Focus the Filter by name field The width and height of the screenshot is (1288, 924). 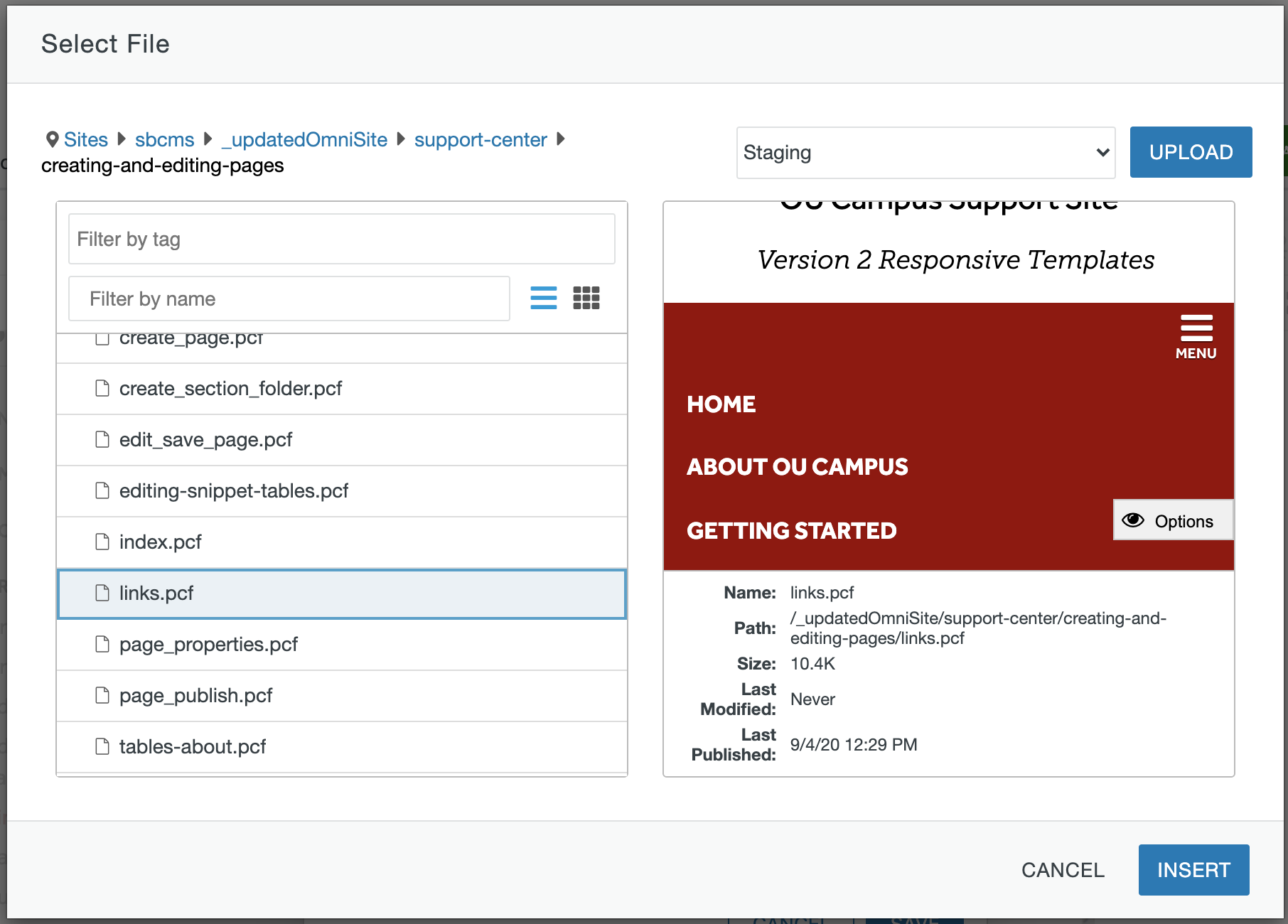pos(289,299)
